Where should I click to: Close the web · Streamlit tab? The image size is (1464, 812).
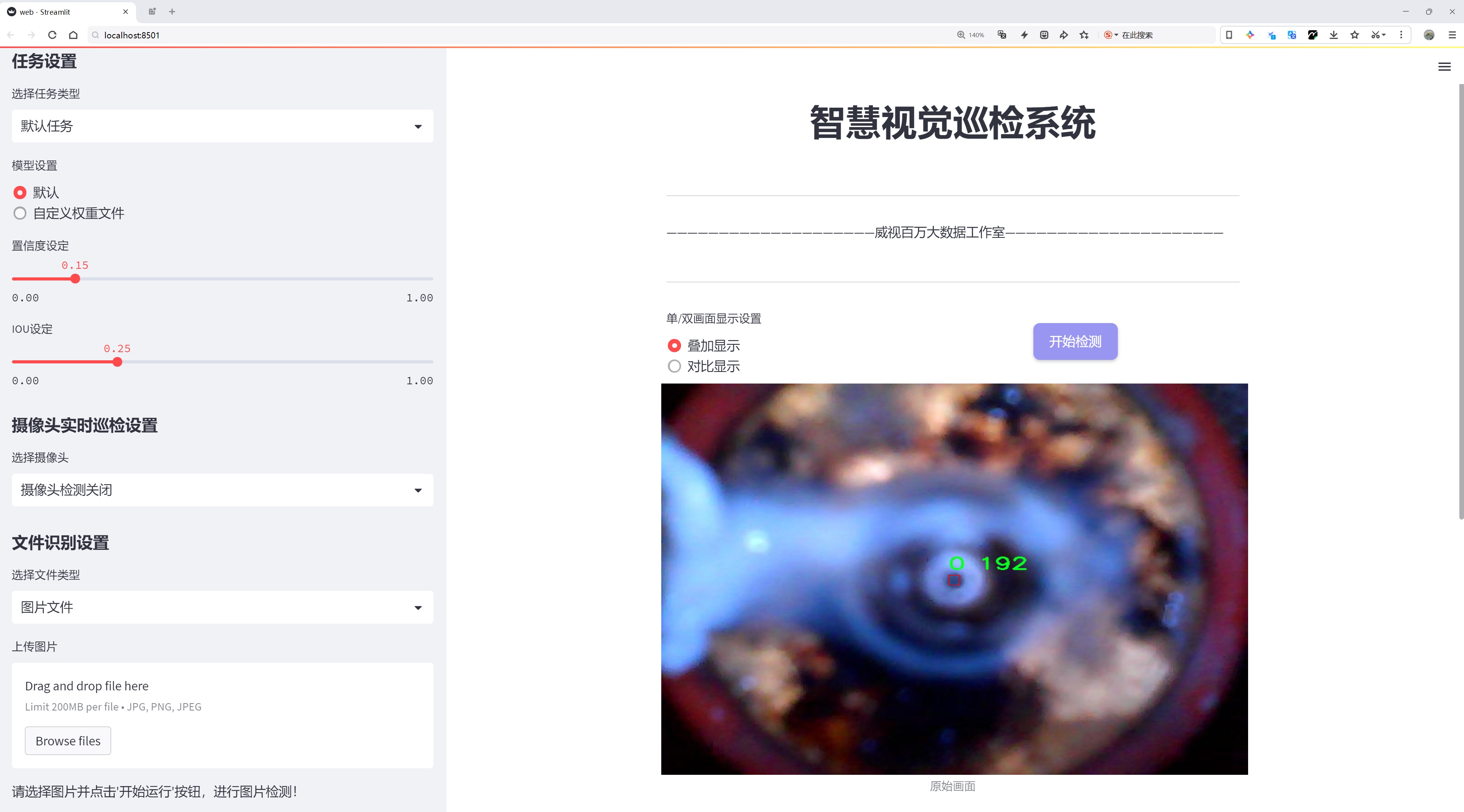click(126, 11)
